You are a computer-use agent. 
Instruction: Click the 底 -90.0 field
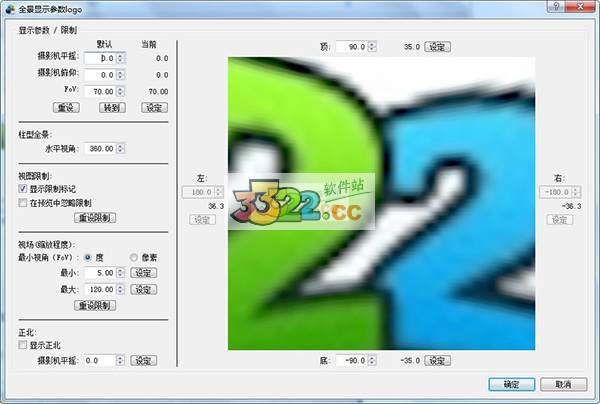(352, 360)
